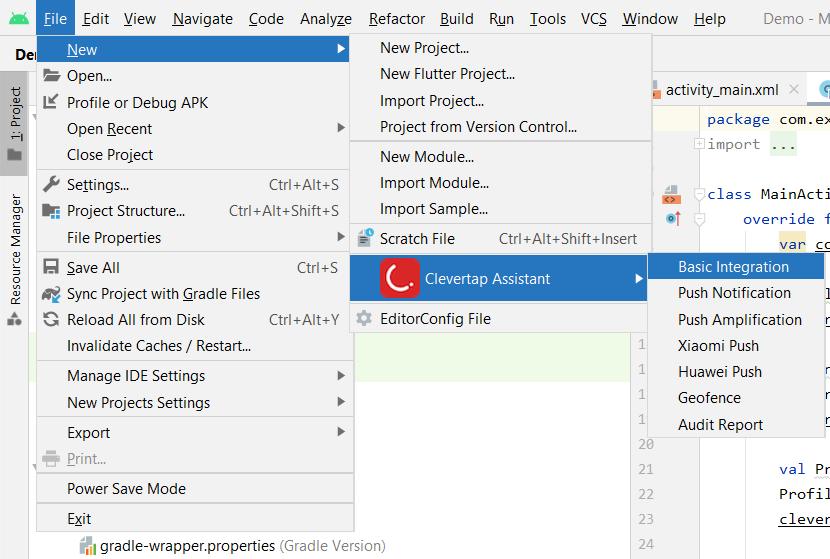The height and width of the screenshot is (559, 830).
Task: Click the gradle-wrapper.properties file icon
Action: click(87, 546)
